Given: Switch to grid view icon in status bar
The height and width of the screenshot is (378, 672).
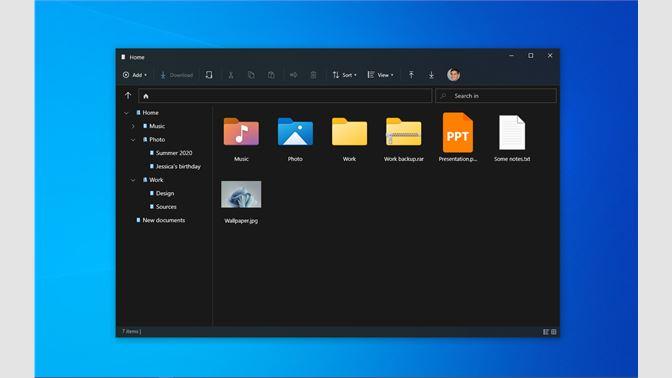Looking at the screenshot, I should (x=554, y=332).
